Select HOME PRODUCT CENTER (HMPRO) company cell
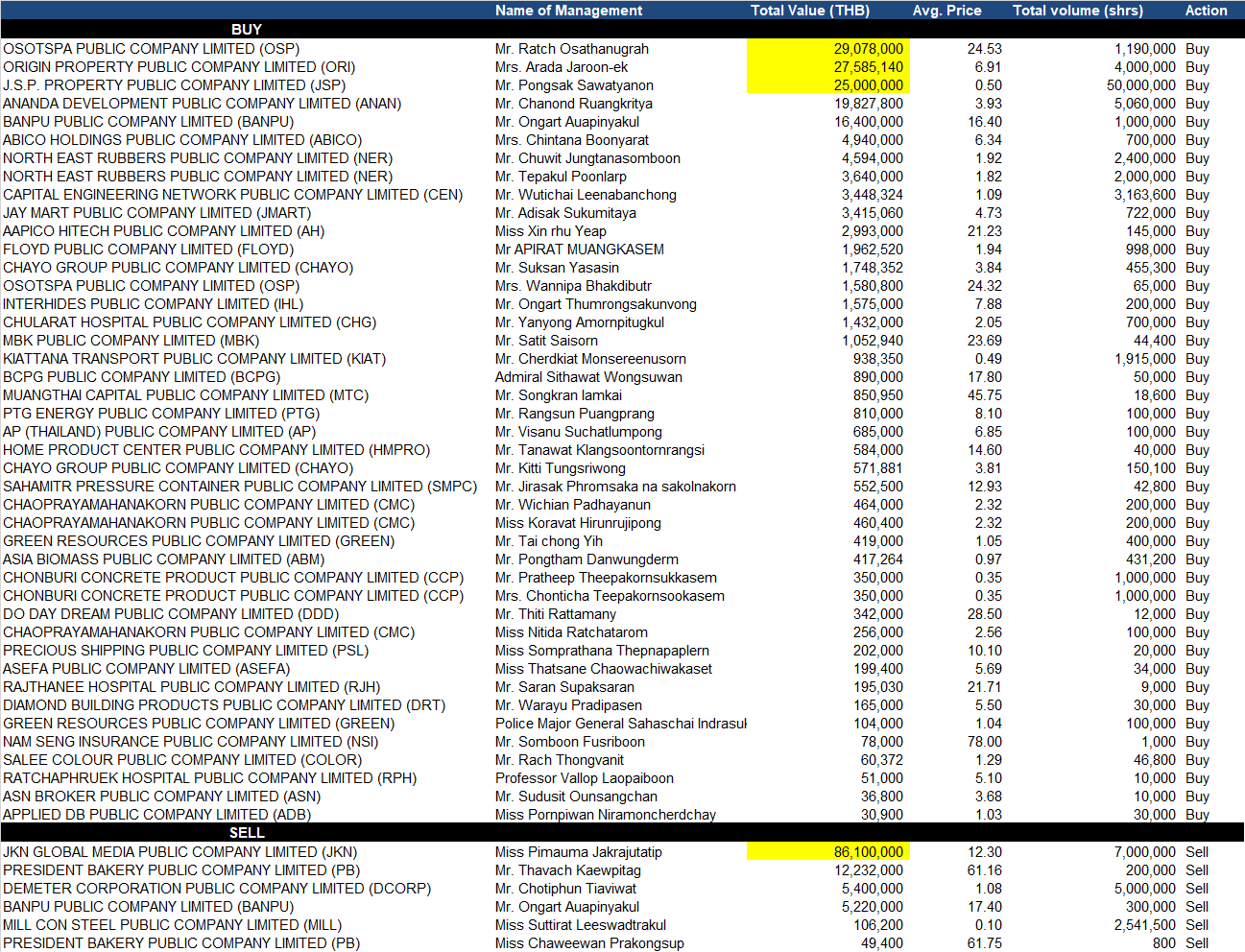The width and height of the screenshot is (1245, 952). click(x=216, y=450)
